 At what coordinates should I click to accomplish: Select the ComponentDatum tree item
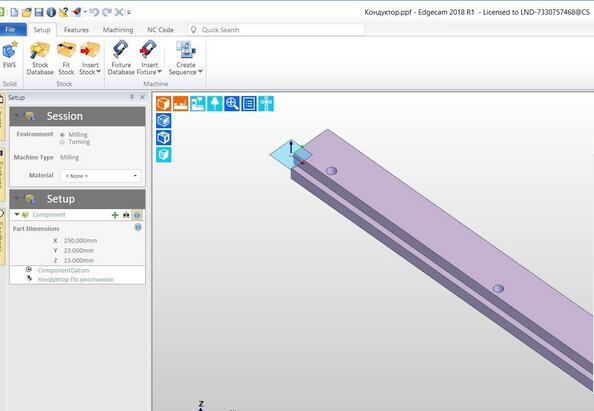(63, 270)
